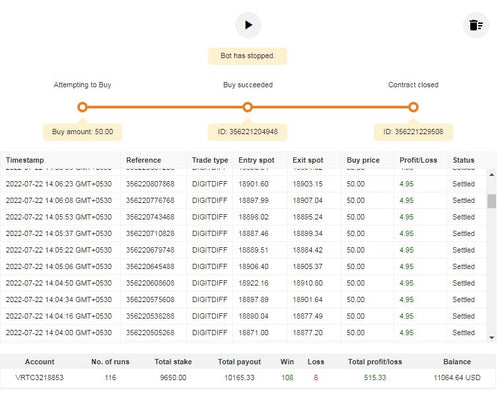500x396 pixels.
Task: Select reference 356220743468
Action: click(x=150, y=217)
